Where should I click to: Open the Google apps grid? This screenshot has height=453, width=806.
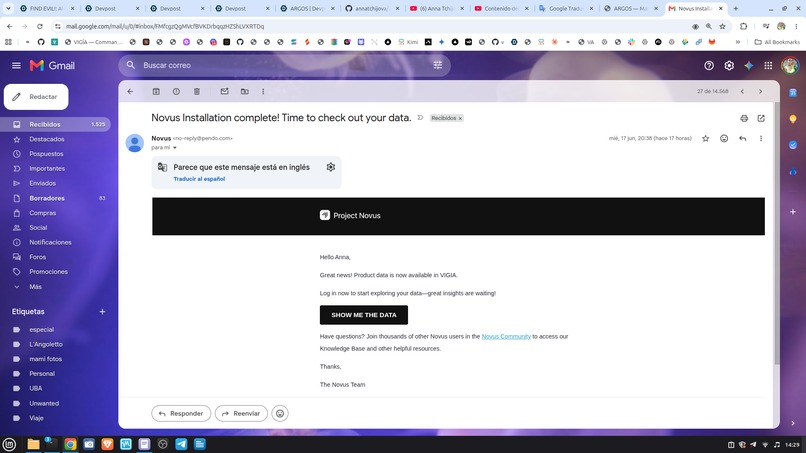[768, 65]
